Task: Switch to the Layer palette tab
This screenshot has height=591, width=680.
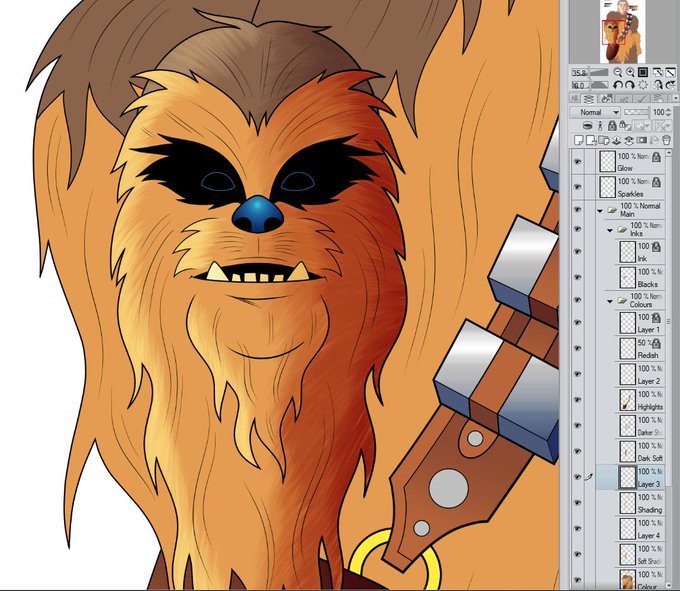Action: (x=588, y=99)
